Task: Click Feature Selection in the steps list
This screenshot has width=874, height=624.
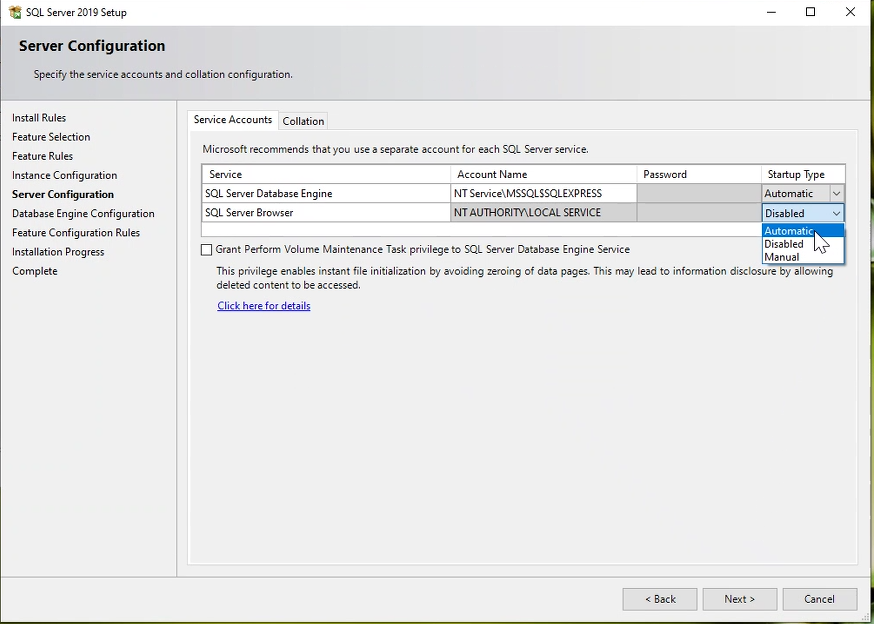Action: [x=51, y=137]
